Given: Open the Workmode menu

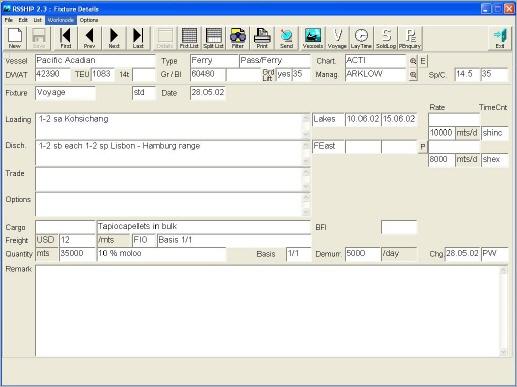Looking at the screenshot, I should pyautogui.click(x=61, y=20).
